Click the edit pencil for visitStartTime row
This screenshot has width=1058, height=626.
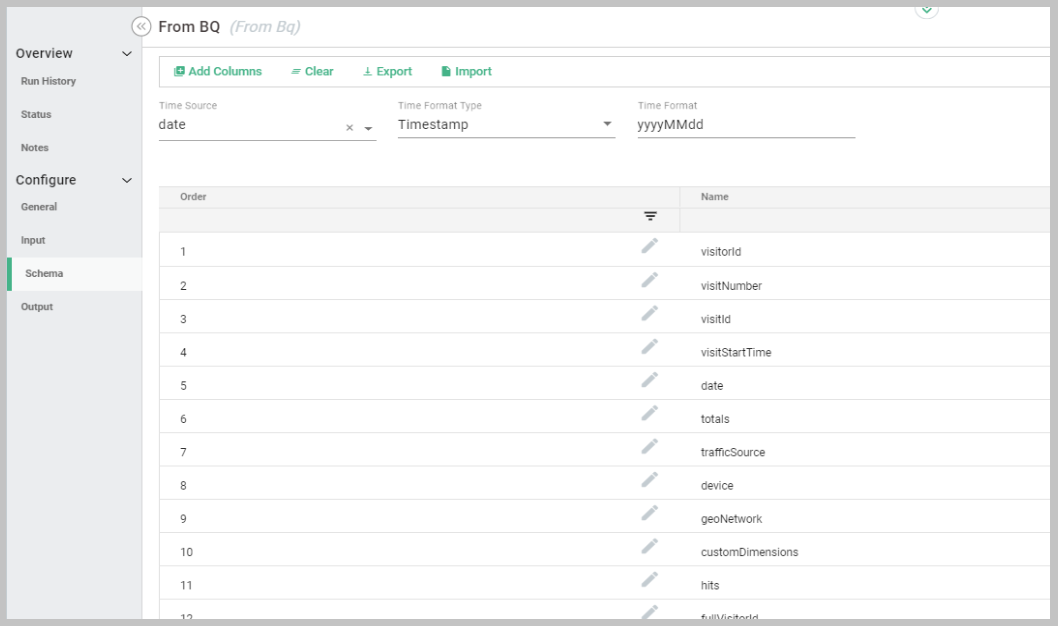coord(650,346)
